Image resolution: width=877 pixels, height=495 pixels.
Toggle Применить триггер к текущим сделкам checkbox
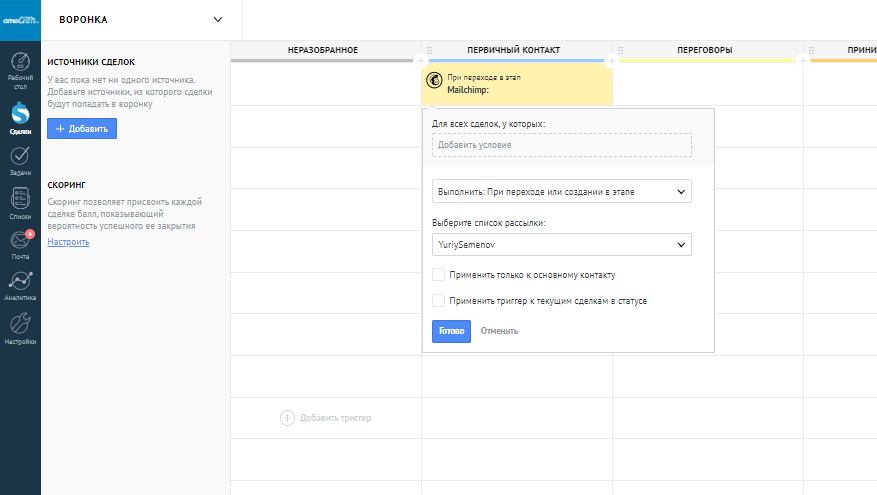(438, 300)
